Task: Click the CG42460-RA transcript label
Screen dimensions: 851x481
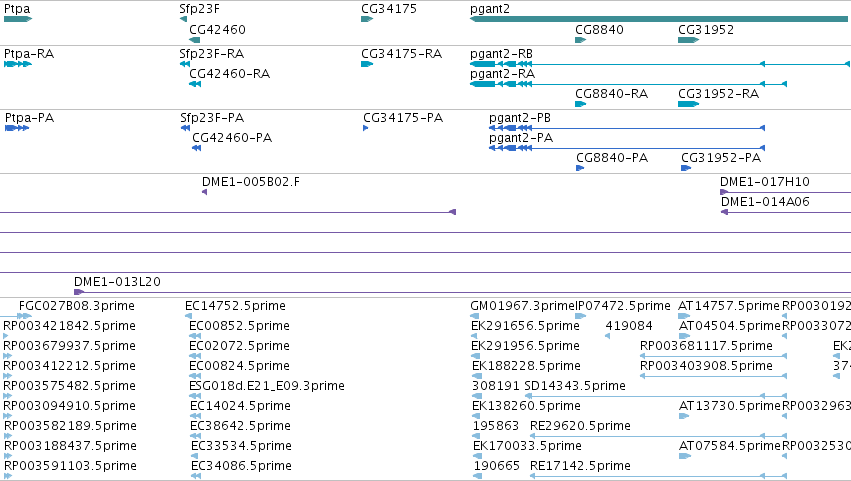Action: [229, 74]
